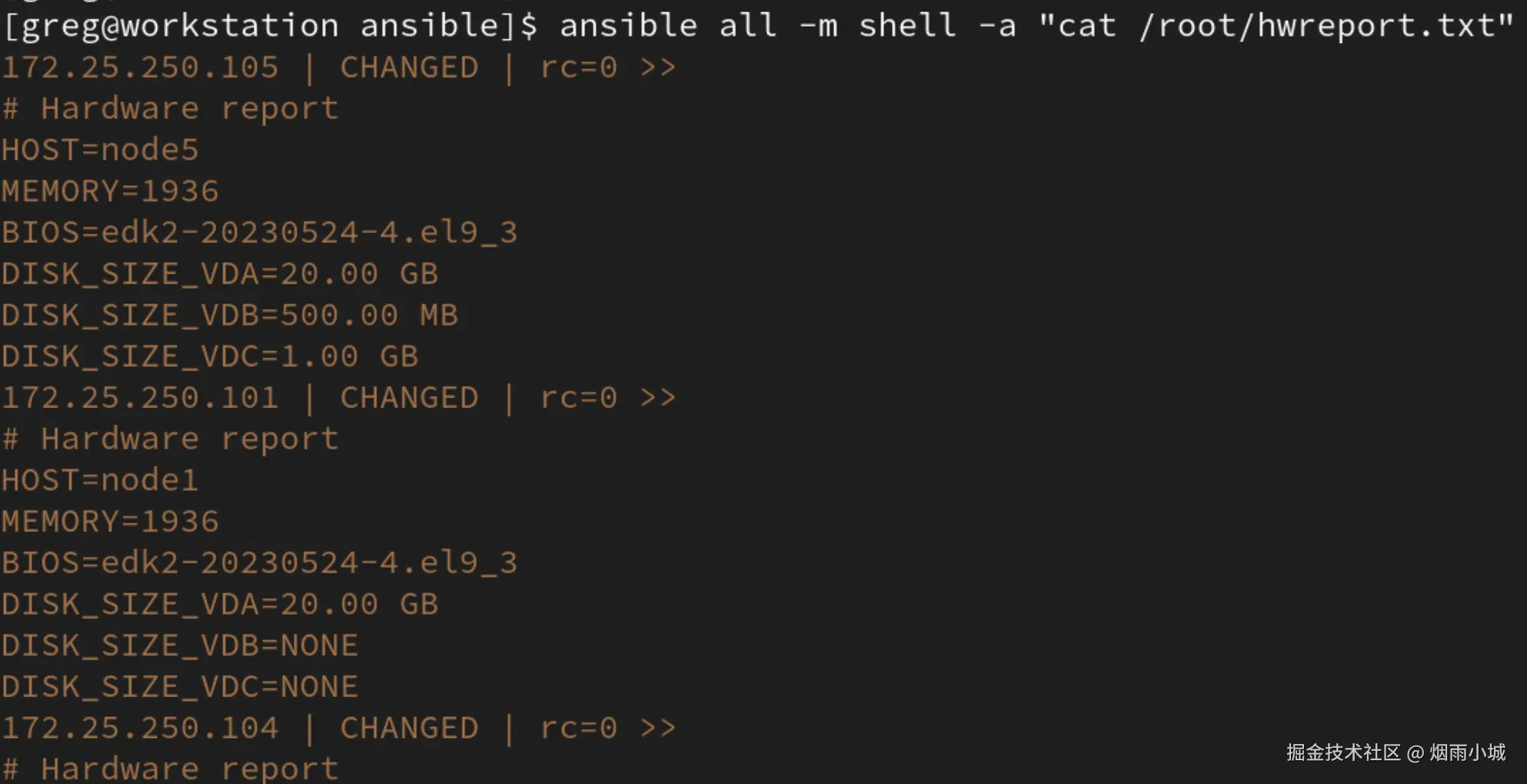The image size is (1527, 784).
Task: Click rc=0 return code for 172.25.250.101
Action: pyautogui.click(x=579, y=398)
